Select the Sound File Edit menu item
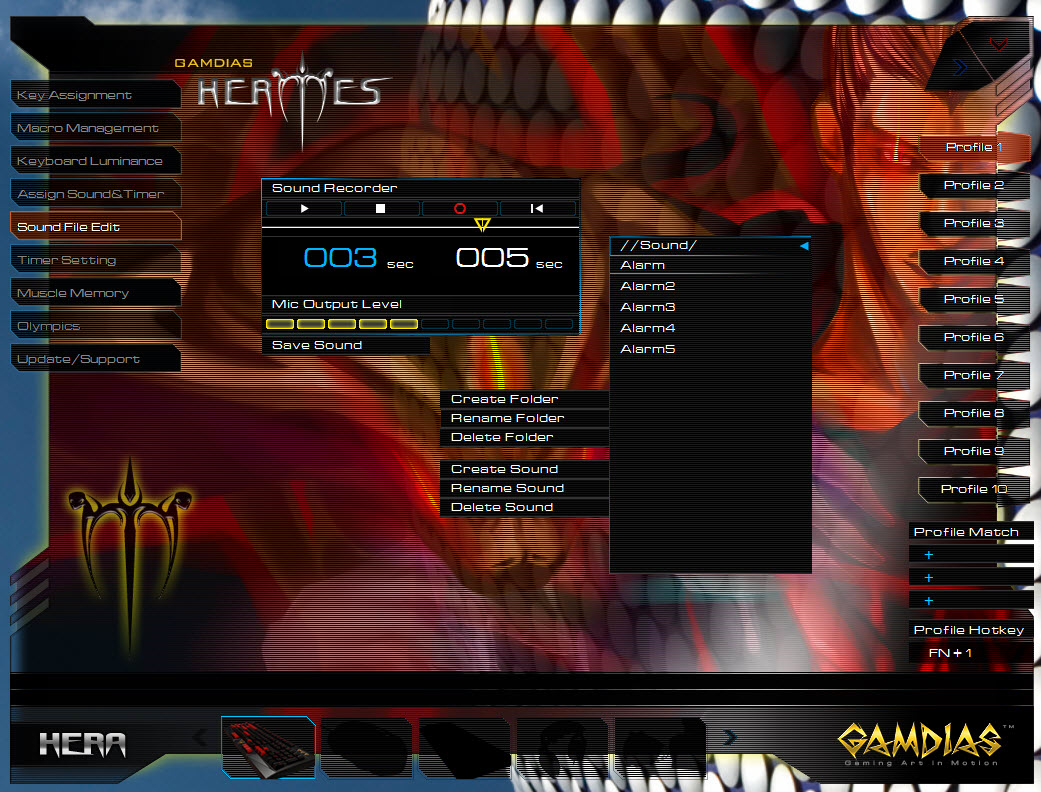 tap(96, 227)
